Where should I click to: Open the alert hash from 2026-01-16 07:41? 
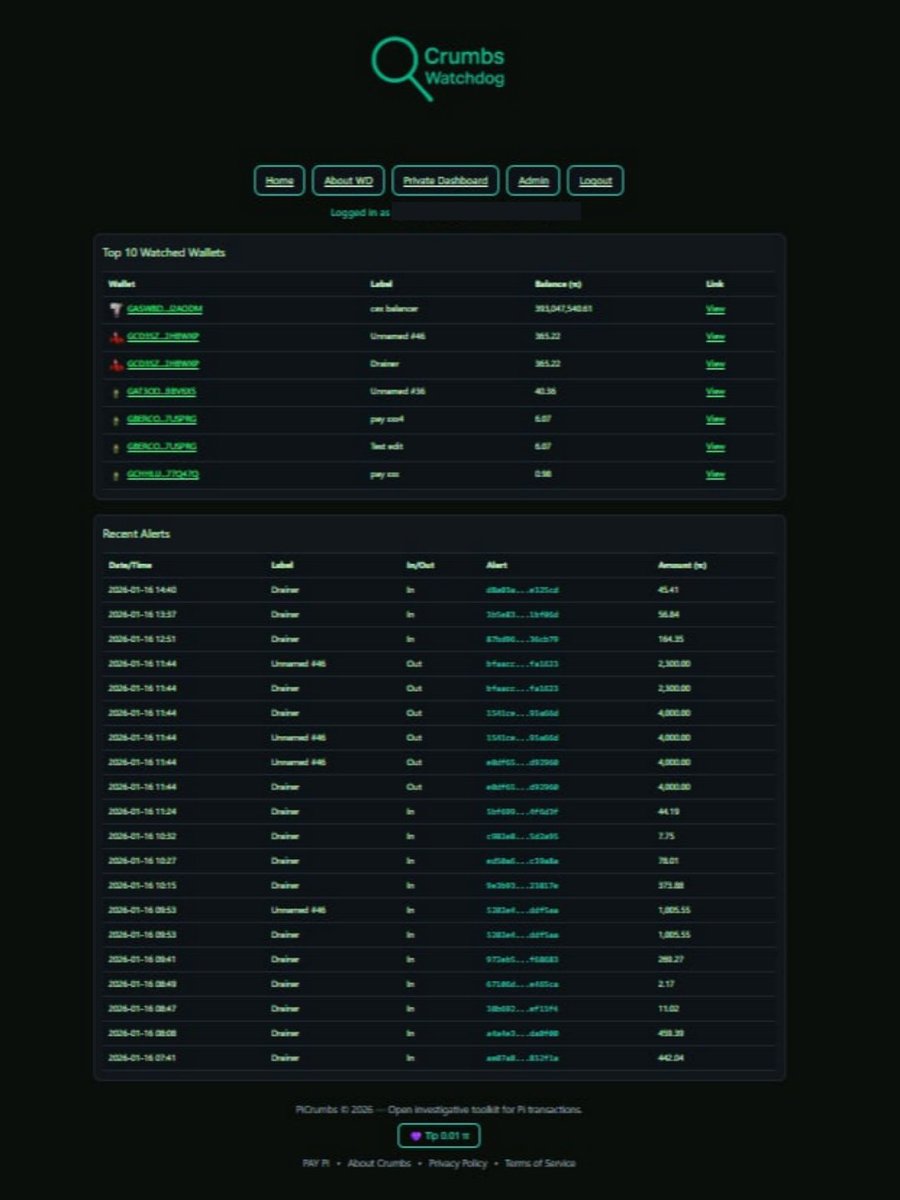tap(522, 1058)
